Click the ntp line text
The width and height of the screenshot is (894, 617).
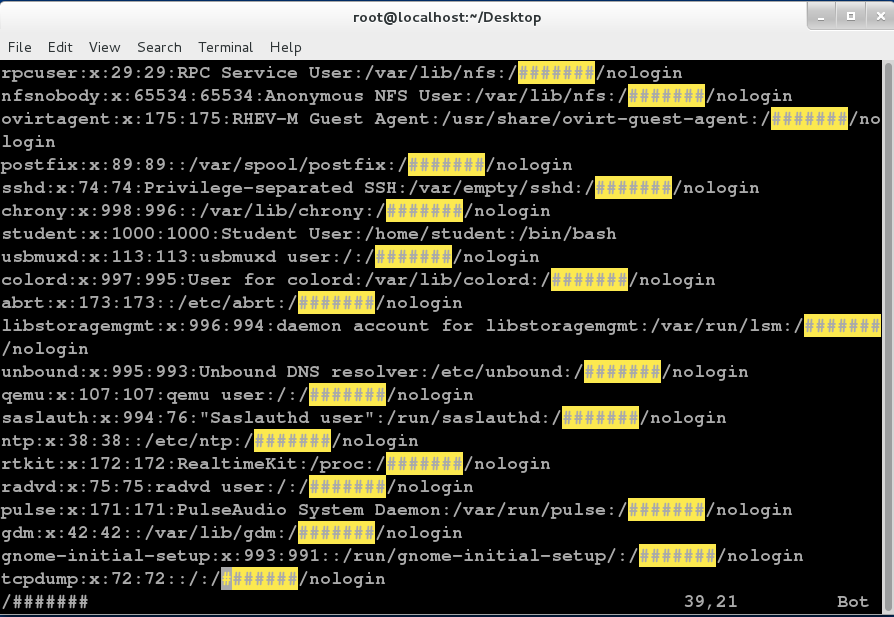210,441
